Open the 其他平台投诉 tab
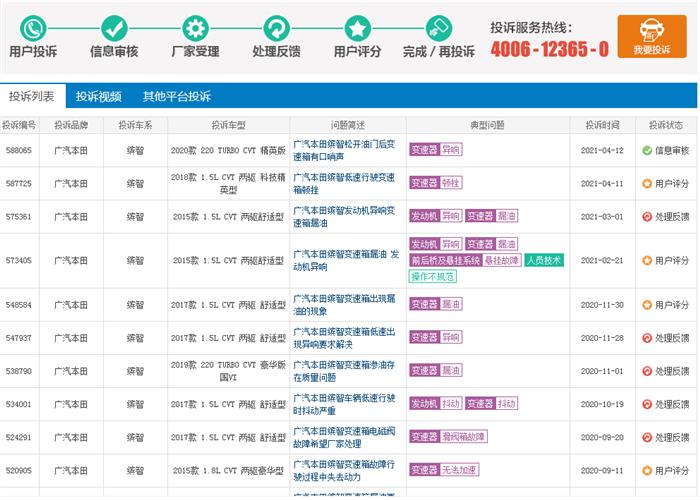This screenshot has height=500, width=700. [x=177, y=96]
